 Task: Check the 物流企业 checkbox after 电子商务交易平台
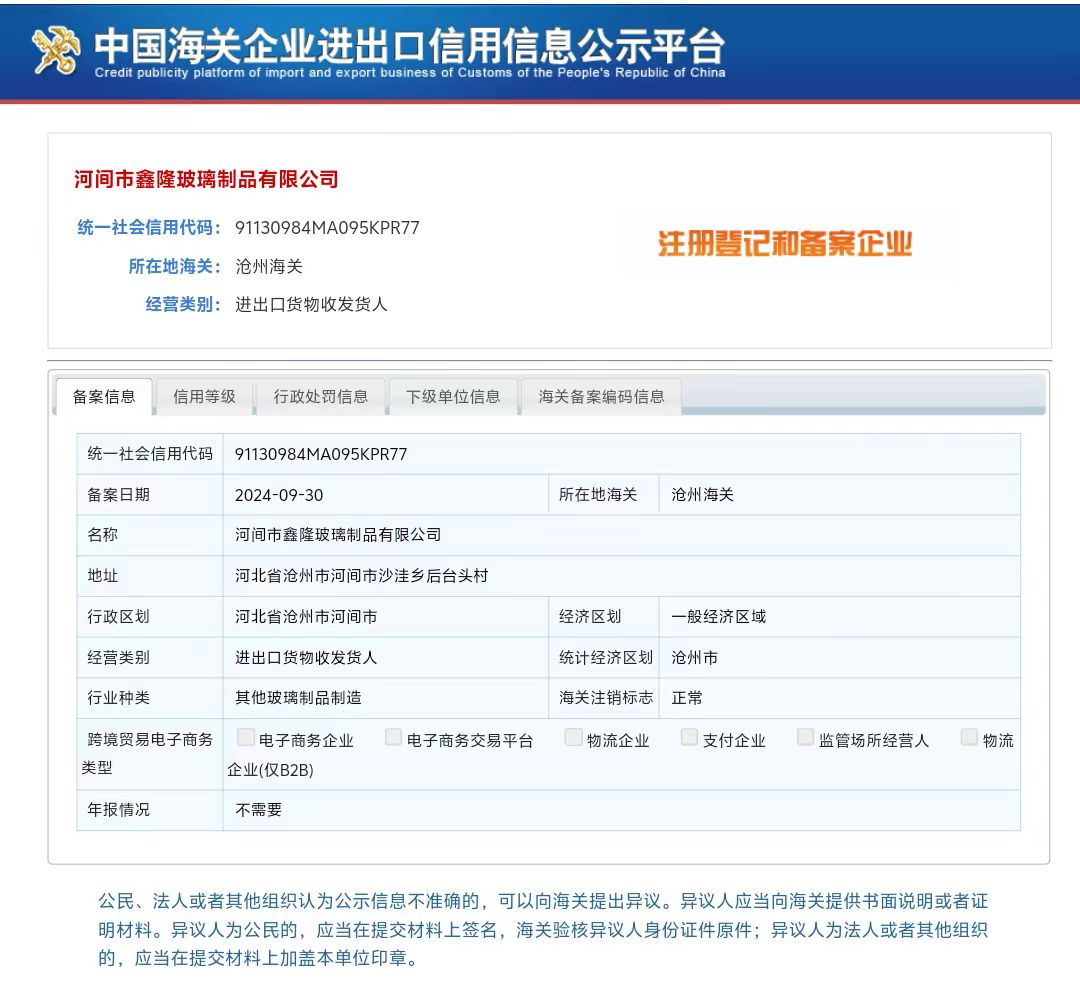573,737
